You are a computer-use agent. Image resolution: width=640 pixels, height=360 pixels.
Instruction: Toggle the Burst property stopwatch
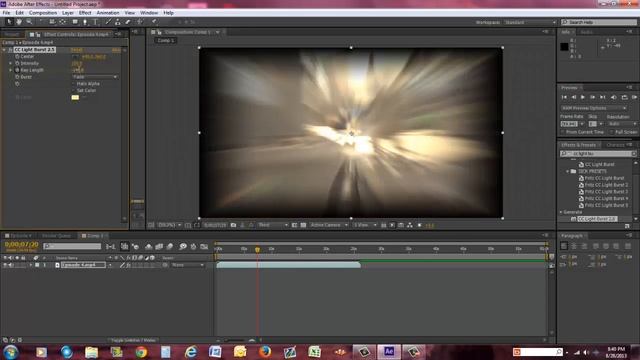point(17,77)
